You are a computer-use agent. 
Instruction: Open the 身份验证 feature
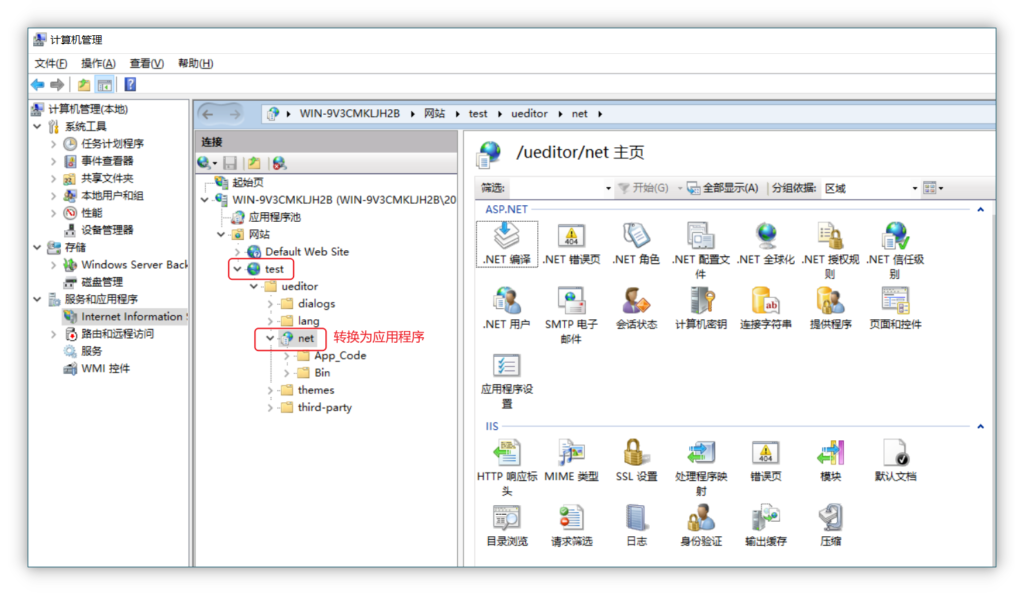click(701, 526)
